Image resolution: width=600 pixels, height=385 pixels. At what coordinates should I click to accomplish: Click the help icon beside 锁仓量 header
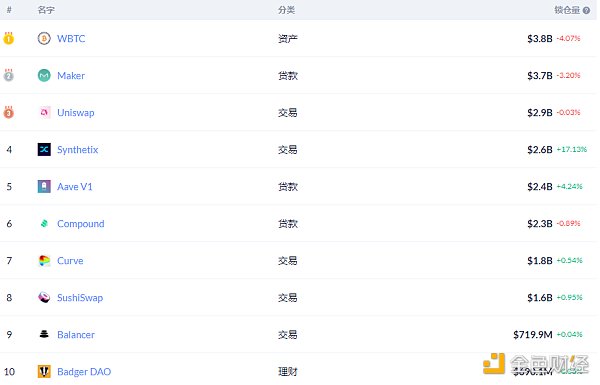point(586,10)
